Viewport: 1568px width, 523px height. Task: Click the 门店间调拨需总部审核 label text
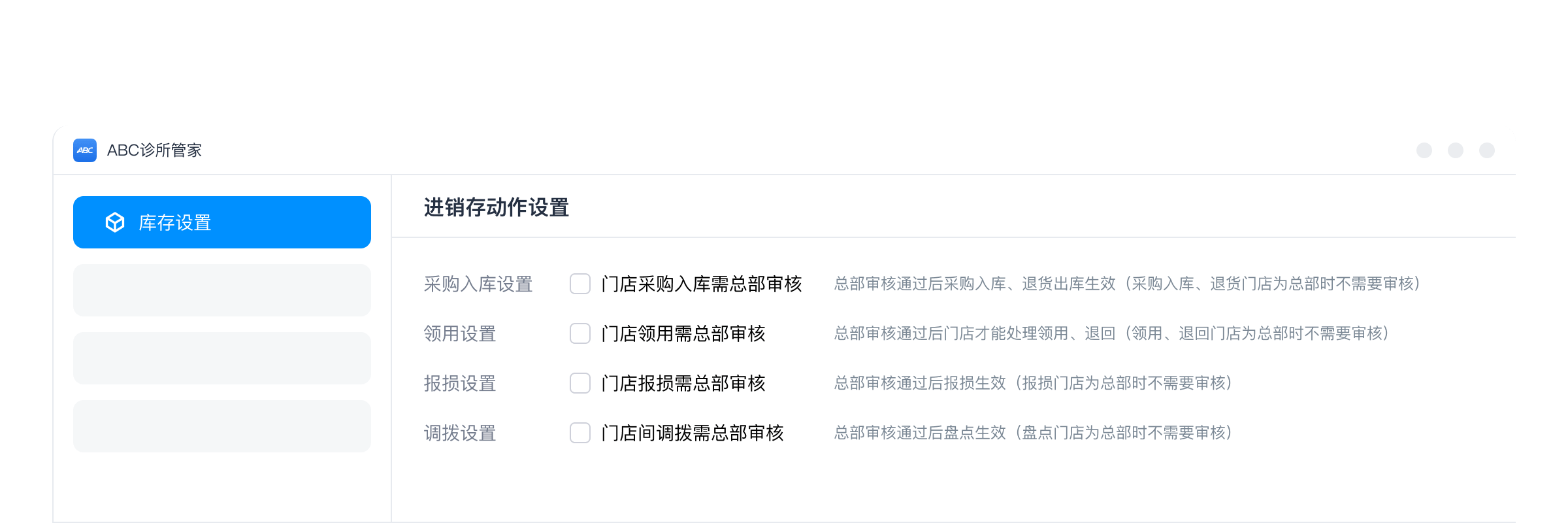tap(692, 433)
